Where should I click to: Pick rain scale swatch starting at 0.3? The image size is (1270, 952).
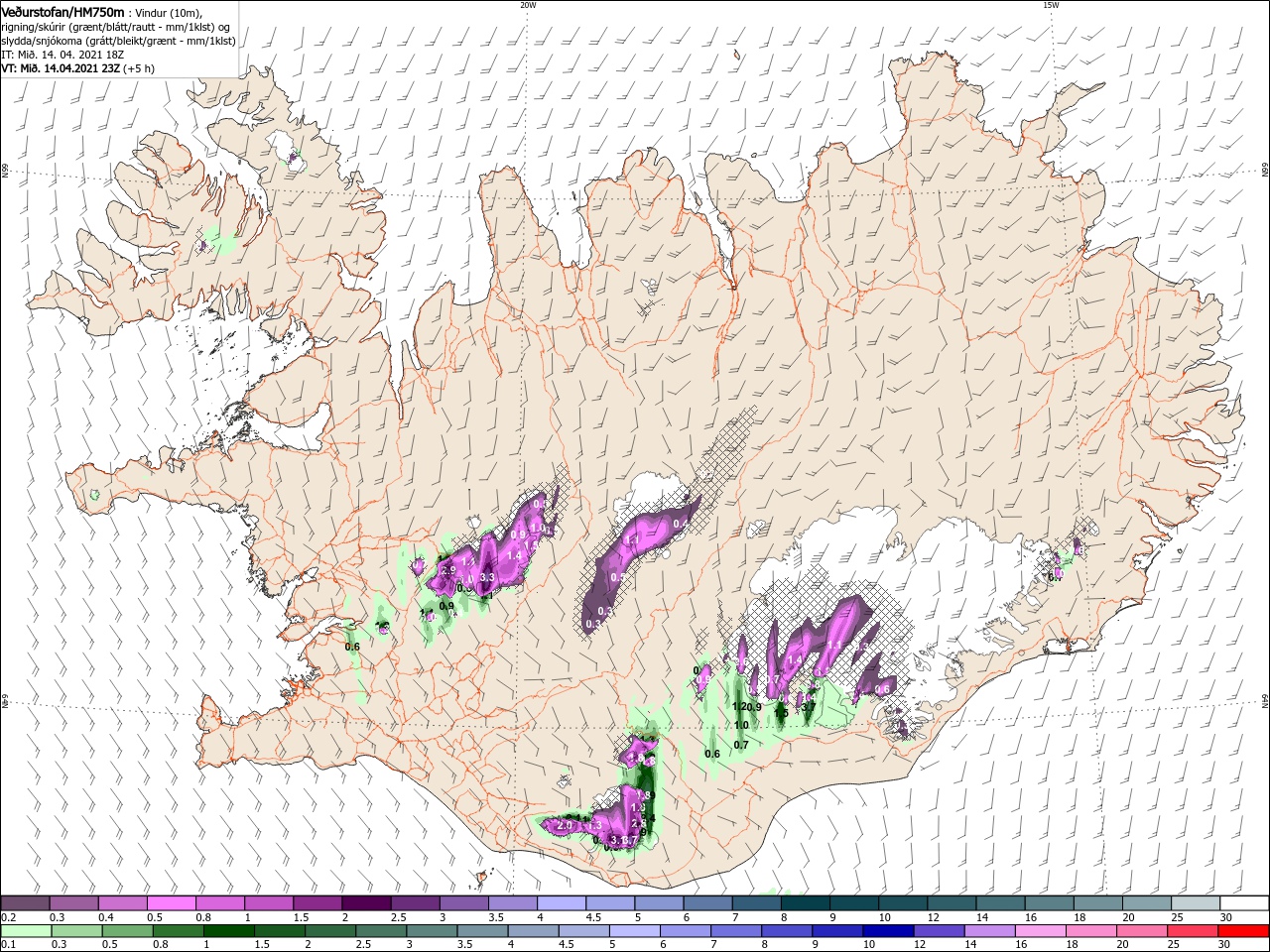pos(76,931)
